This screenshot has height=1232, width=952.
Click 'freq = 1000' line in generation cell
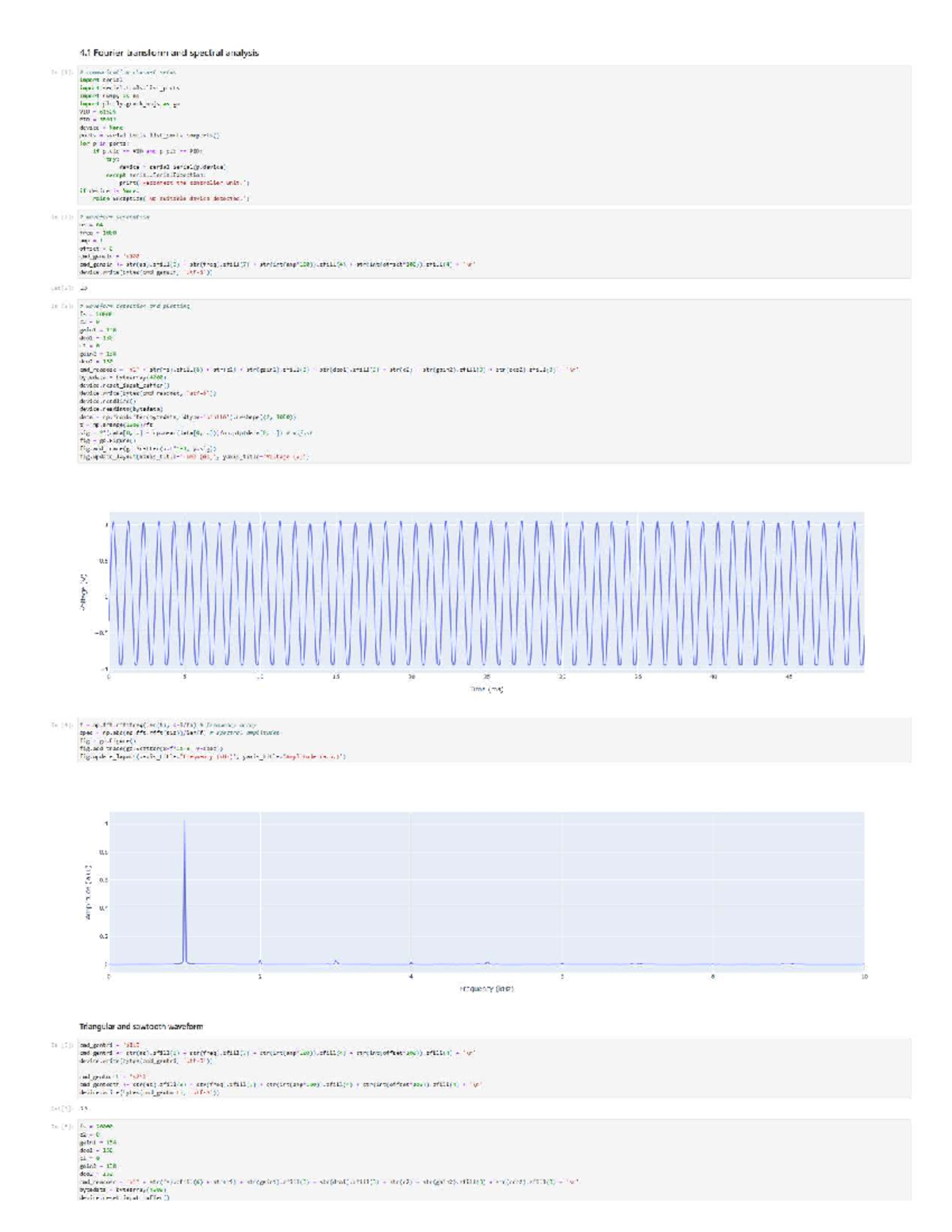click(98, 232)
